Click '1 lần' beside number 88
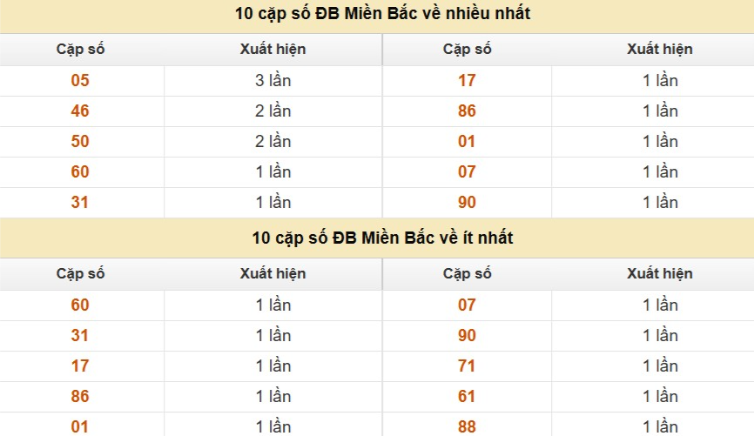This screenshot has height=436, width=754. 660,427
